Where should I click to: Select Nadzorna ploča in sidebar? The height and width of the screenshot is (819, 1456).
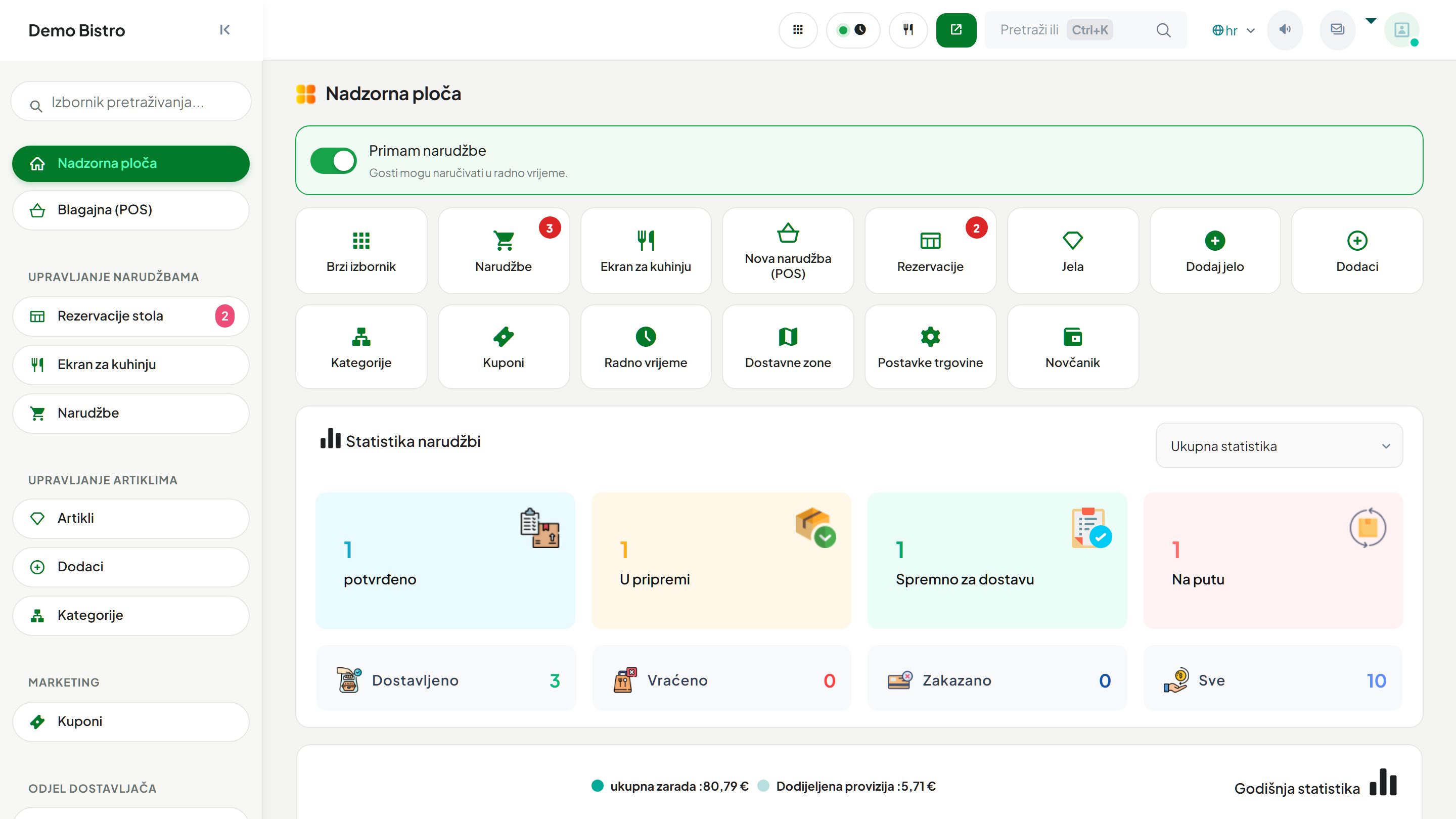[x=130, y=163]
